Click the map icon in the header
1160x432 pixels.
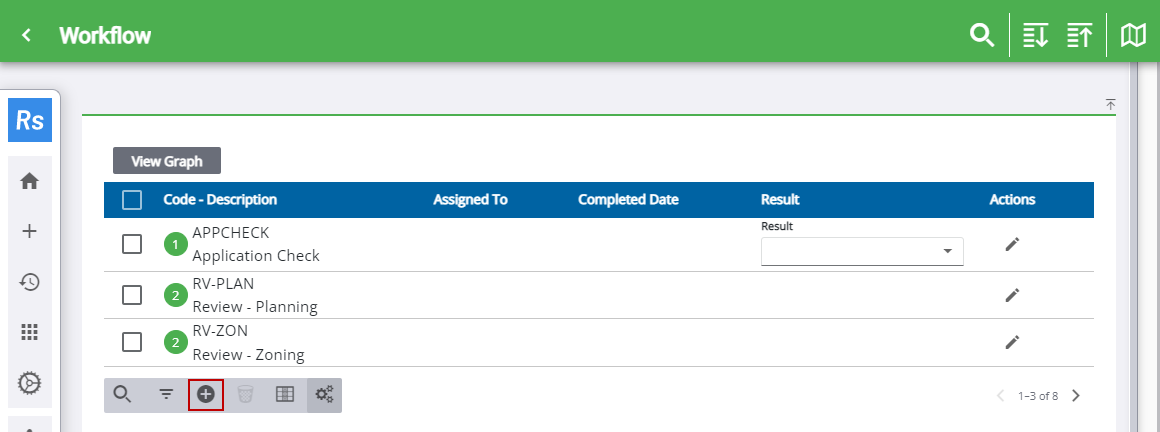coord(1133,36)
